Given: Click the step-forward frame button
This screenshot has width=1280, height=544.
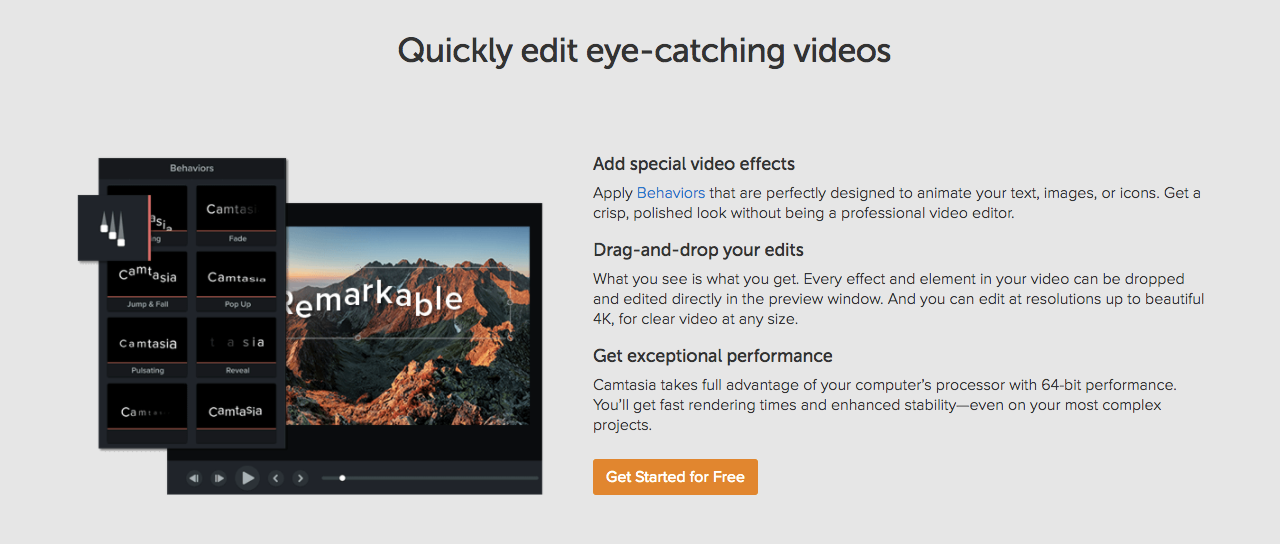Looking at the screenshot, I should pos(219,479).
